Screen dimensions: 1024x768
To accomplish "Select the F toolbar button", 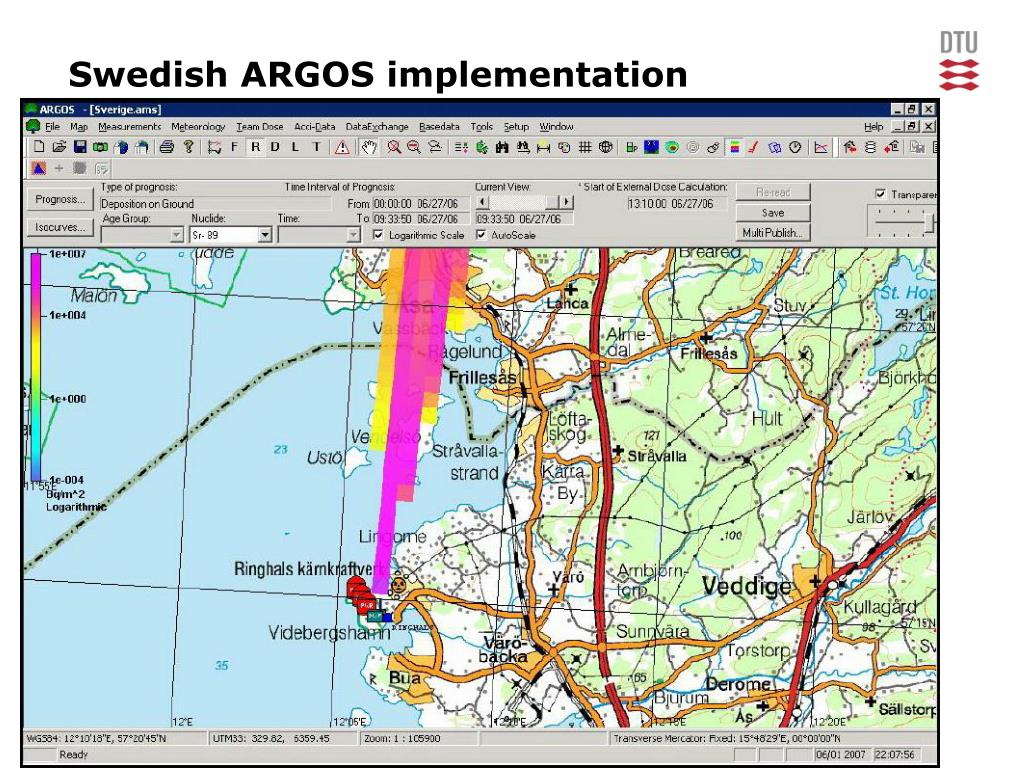I will click(x=234, y=147).
